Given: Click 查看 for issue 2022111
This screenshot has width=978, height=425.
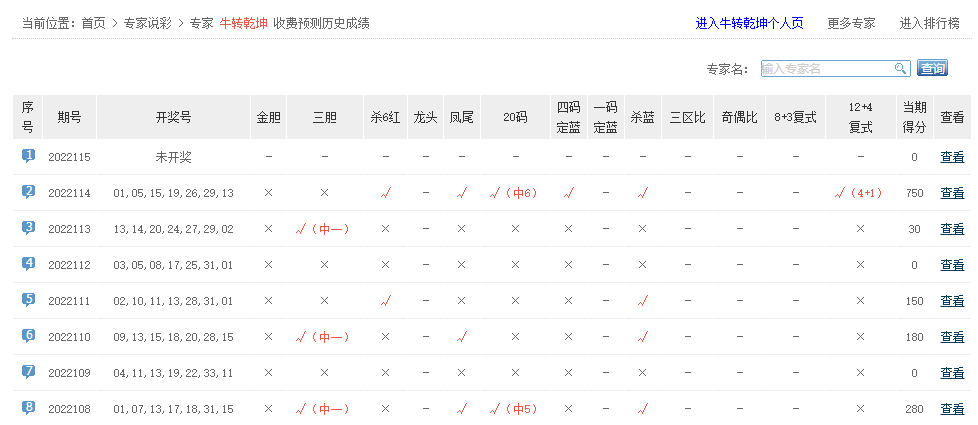Looking at the screenshot, I should pos(952,301).
